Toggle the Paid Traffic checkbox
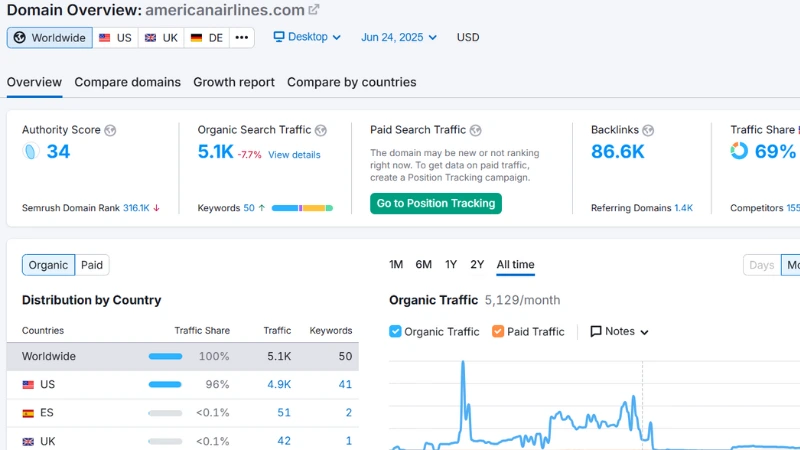 498,332
